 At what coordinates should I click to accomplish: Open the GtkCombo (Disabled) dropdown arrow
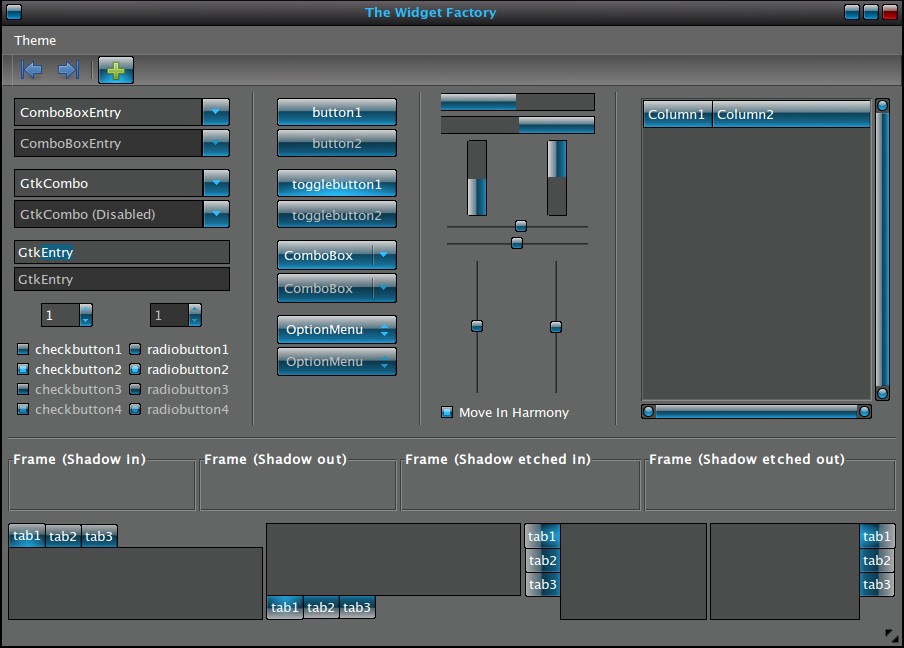[216, 214]
